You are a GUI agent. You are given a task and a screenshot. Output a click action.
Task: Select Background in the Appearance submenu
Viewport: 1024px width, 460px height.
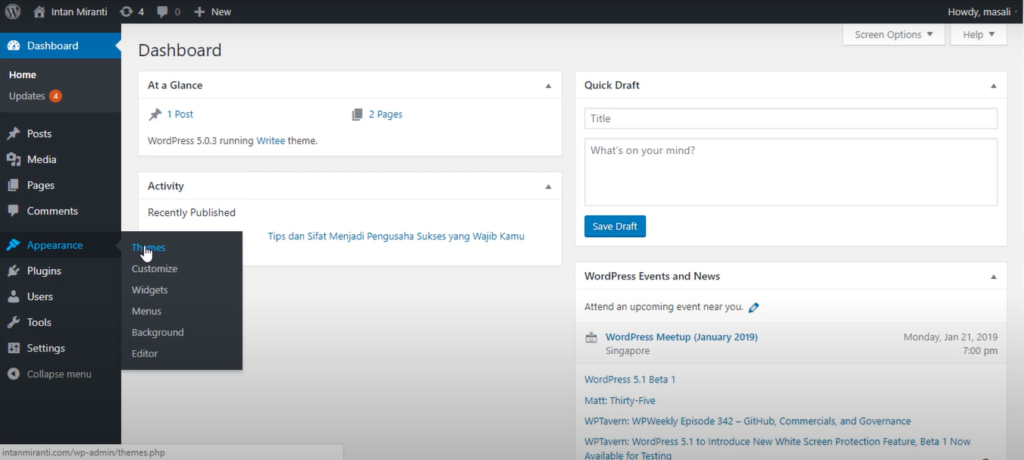(157, 332)
